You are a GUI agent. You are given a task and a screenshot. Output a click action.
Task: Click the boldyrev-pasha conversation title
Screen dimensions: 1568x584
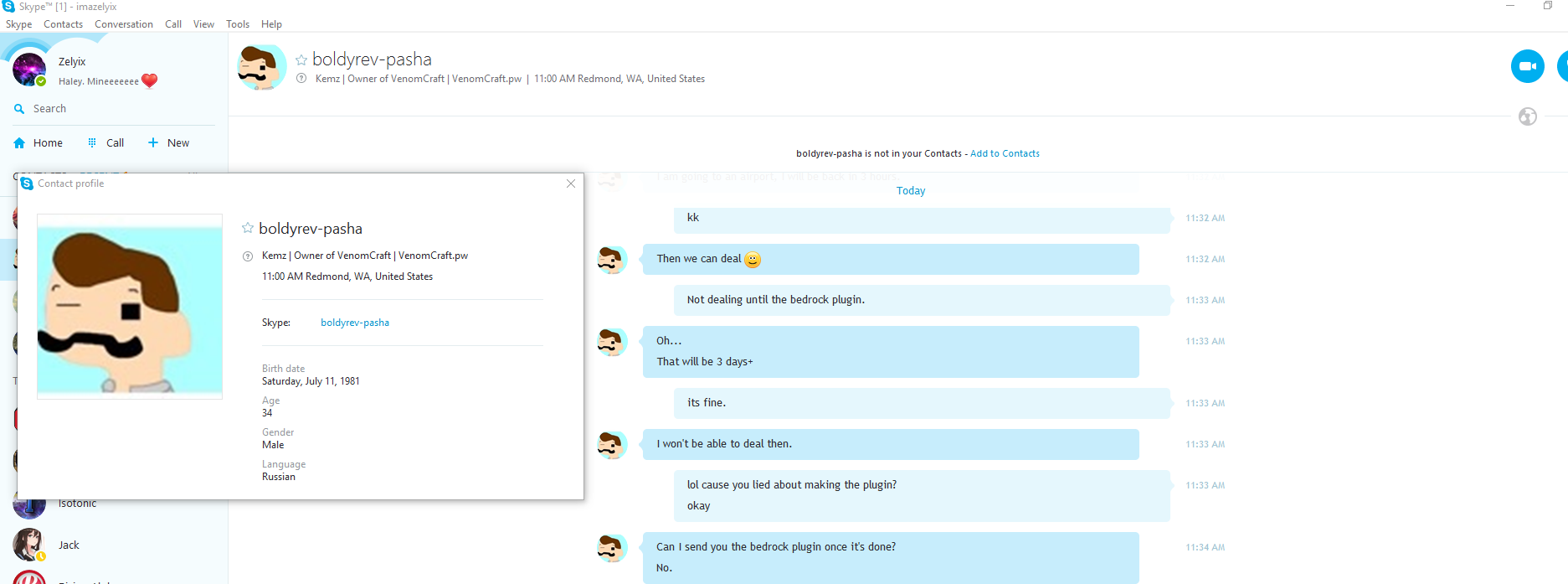click(372, 59)
